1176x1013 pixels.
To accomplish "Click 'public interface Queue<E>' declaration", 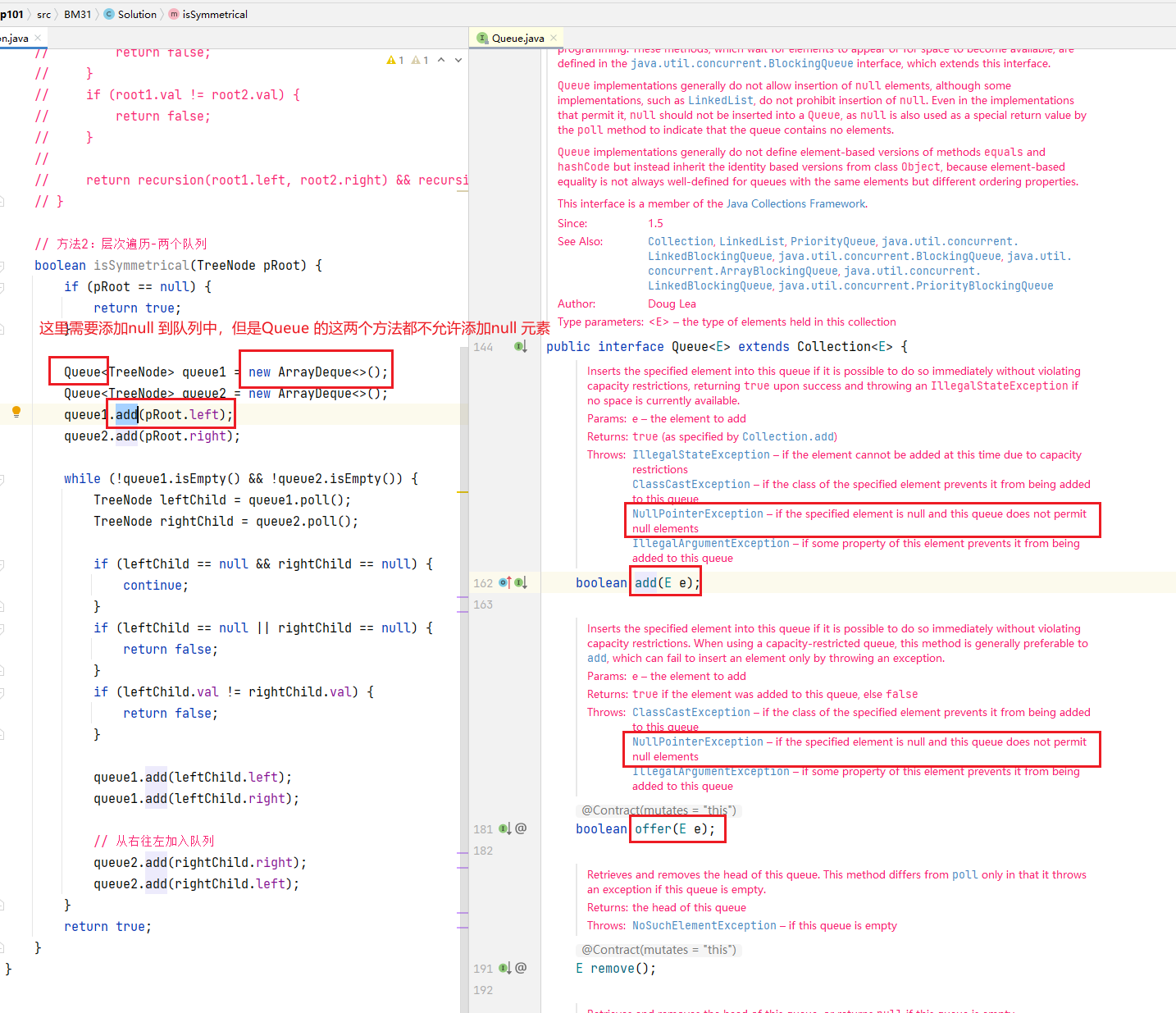I will (x=637, y=346).
